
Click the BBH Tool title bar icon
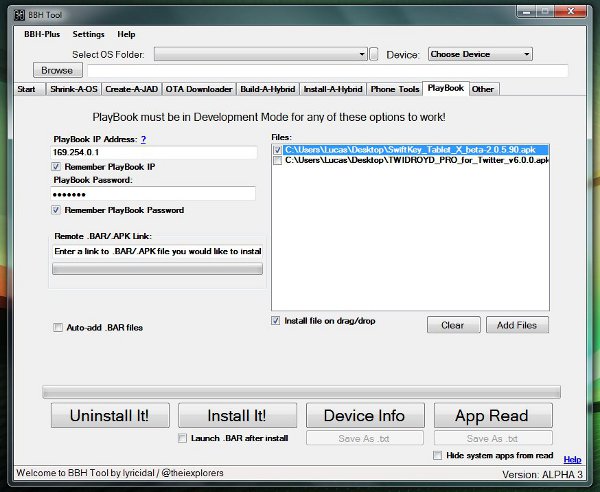(x=19, y=15)
